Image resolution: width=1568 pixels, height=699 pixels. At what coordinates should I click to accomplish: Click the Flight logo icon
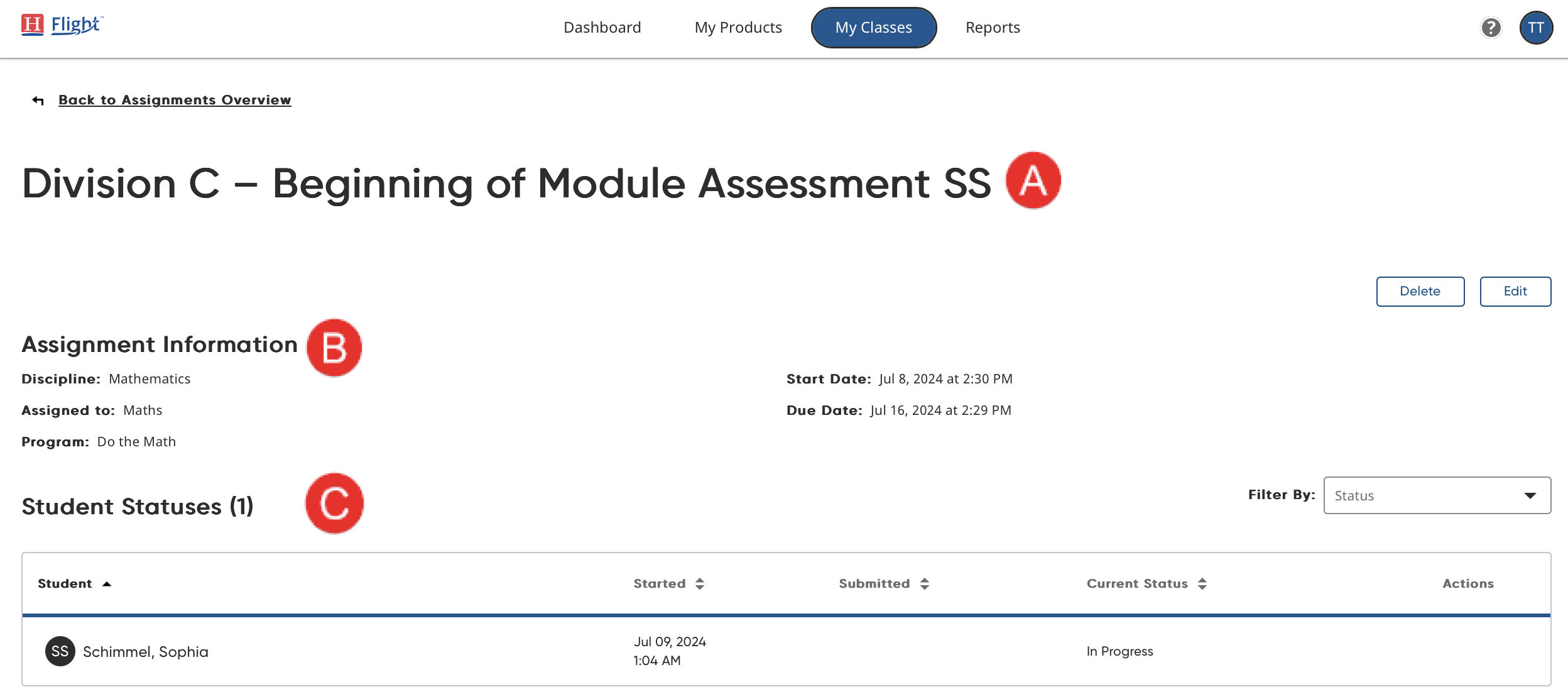point(33,25)
